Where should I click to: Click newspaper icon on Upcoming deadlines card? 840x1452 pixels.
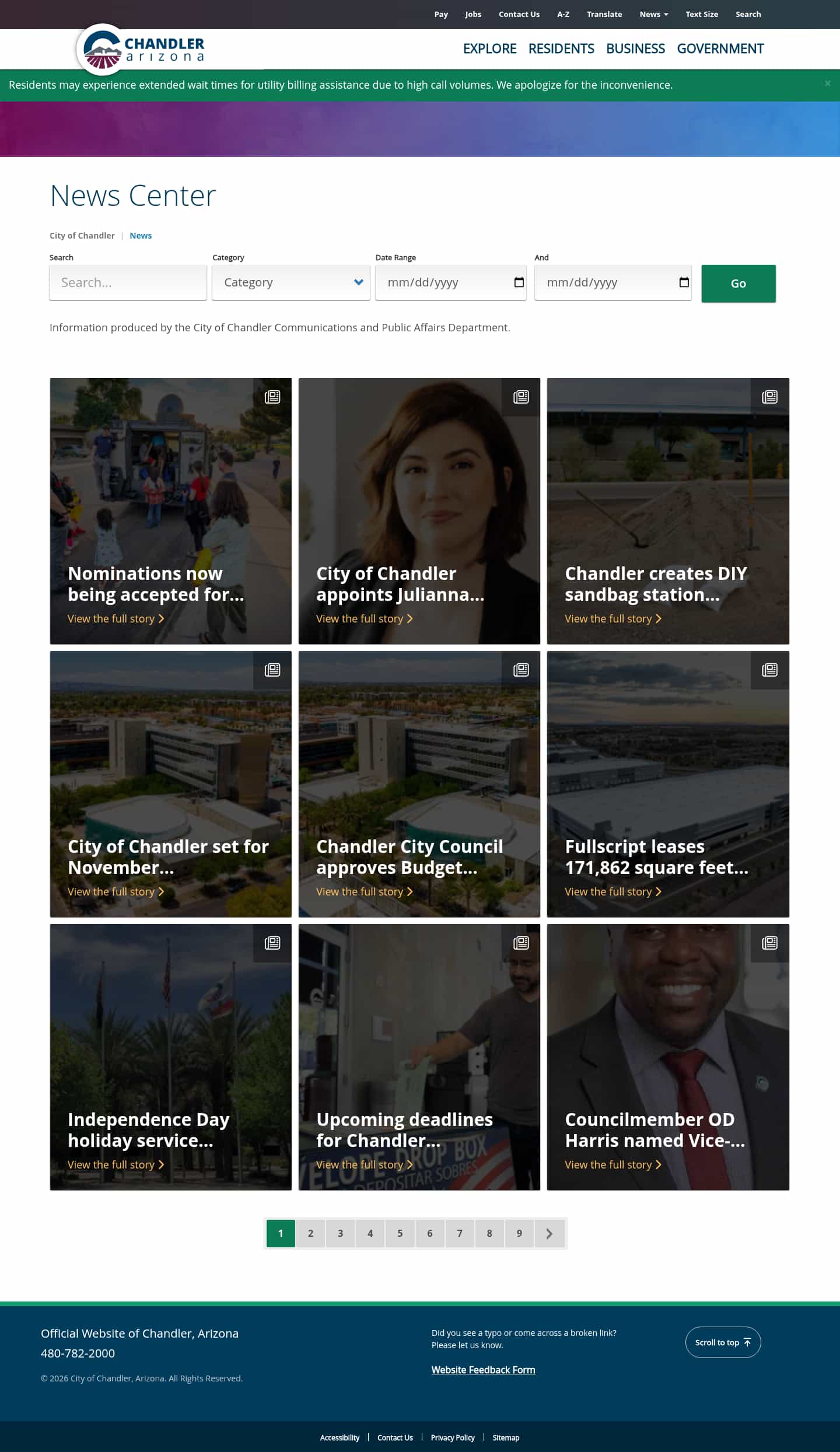[521, 943]
